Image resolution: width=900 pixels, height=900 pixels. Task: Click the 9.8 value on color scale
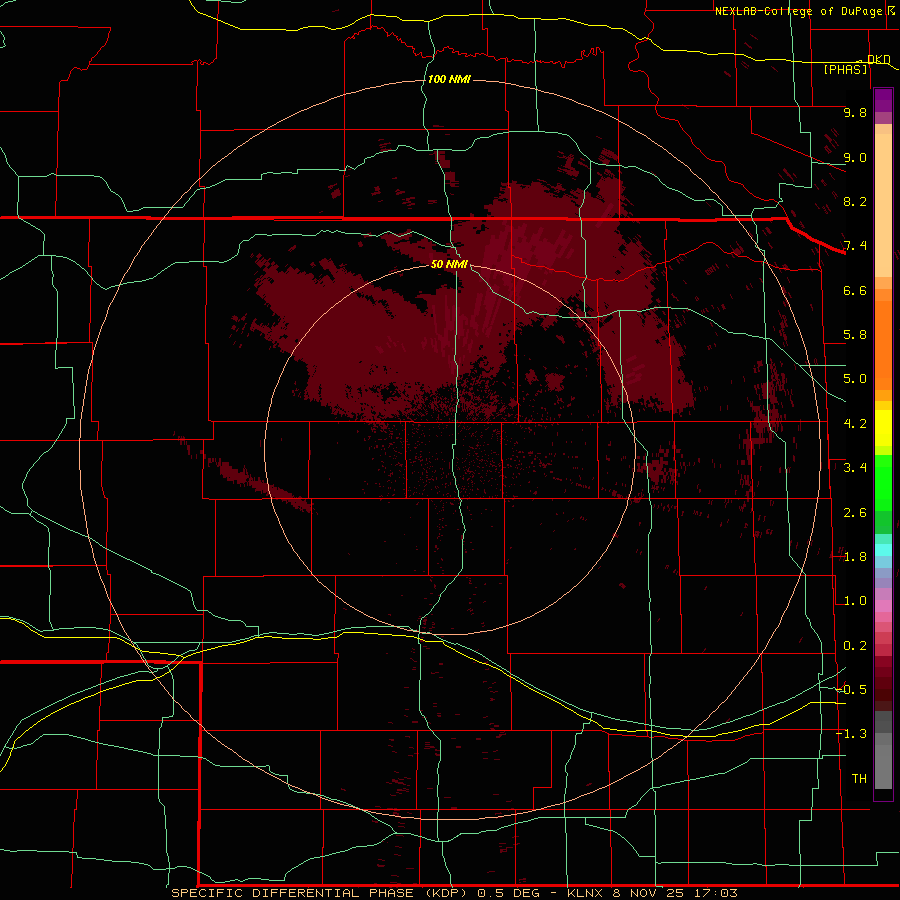(x=855, y=112)
